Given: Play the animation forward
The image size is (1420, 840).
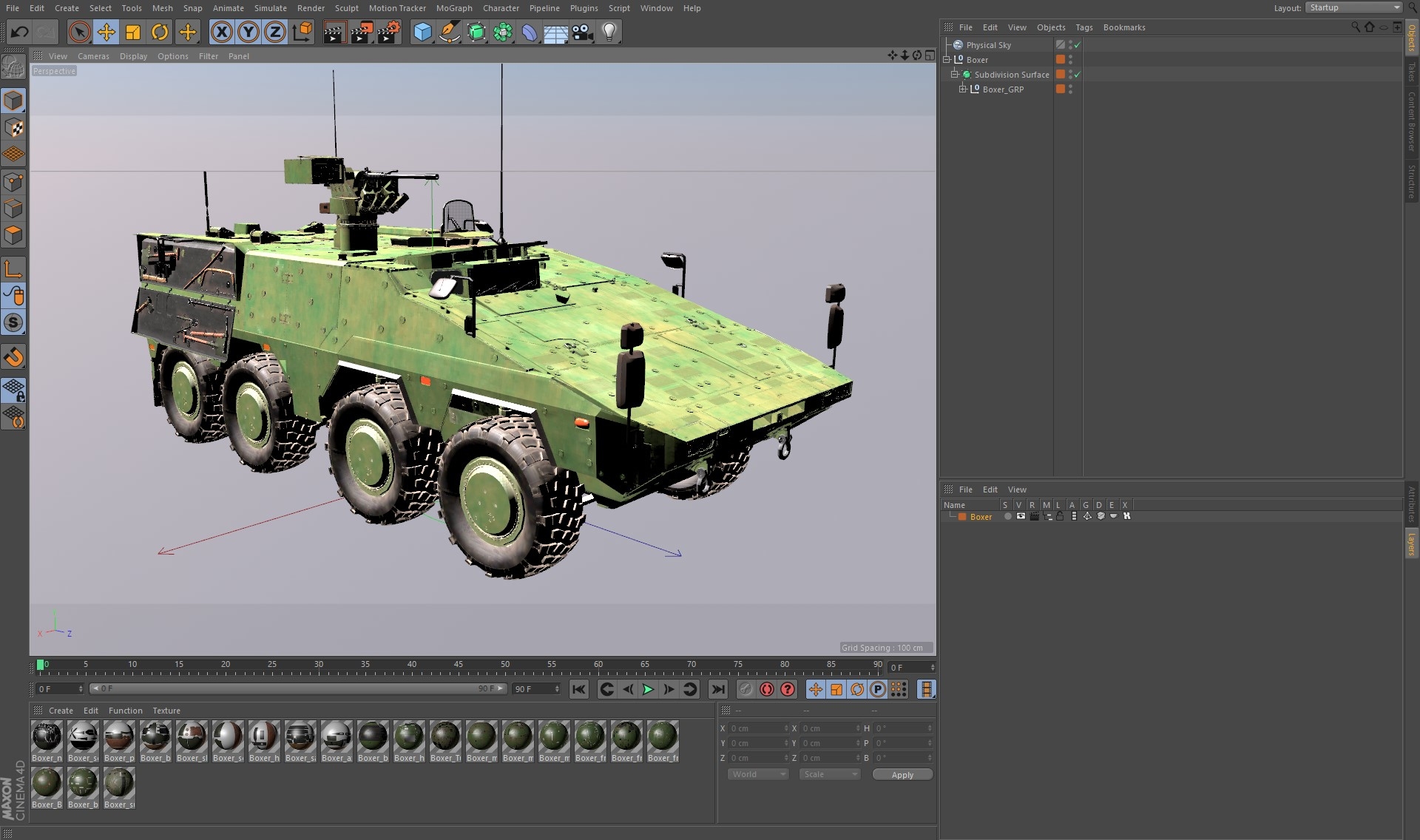Looking at the screenshot, I should [x=648, y=689].
